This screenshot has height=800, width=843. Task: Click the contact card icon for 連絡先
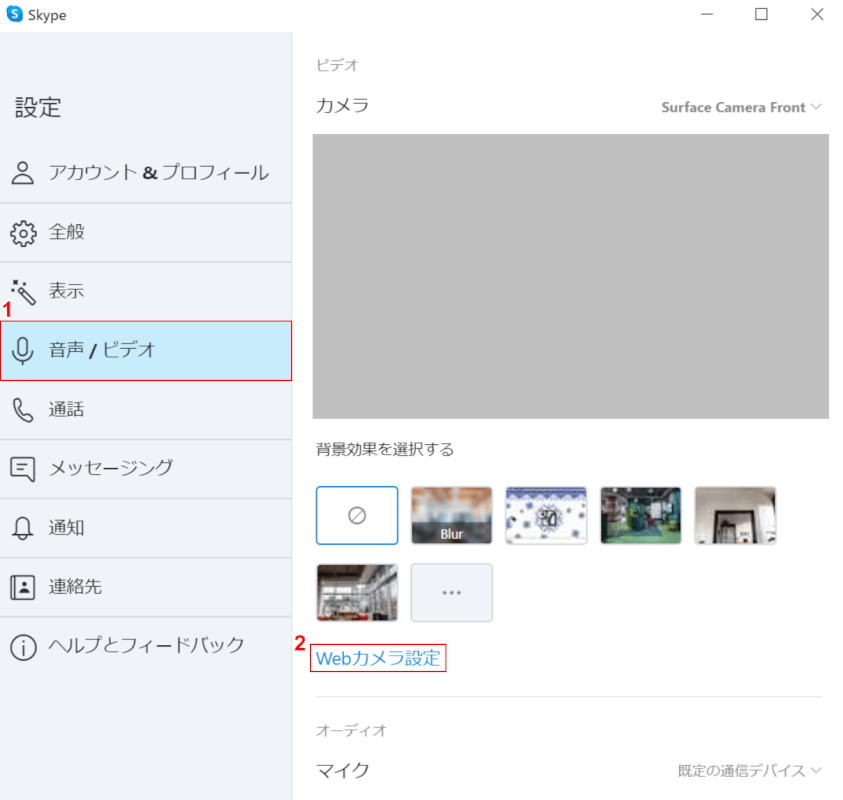pyautogui.click(x=23, y=586)
